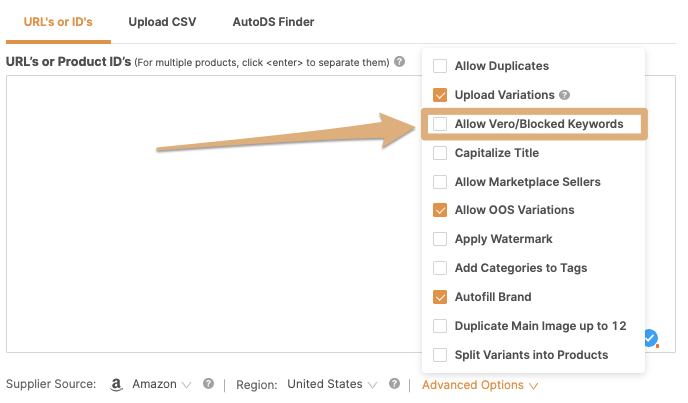The width and height of the screenshot is (688, 403).
Task: Expand United States region dropdown
Action: click(x=332, y=384)
